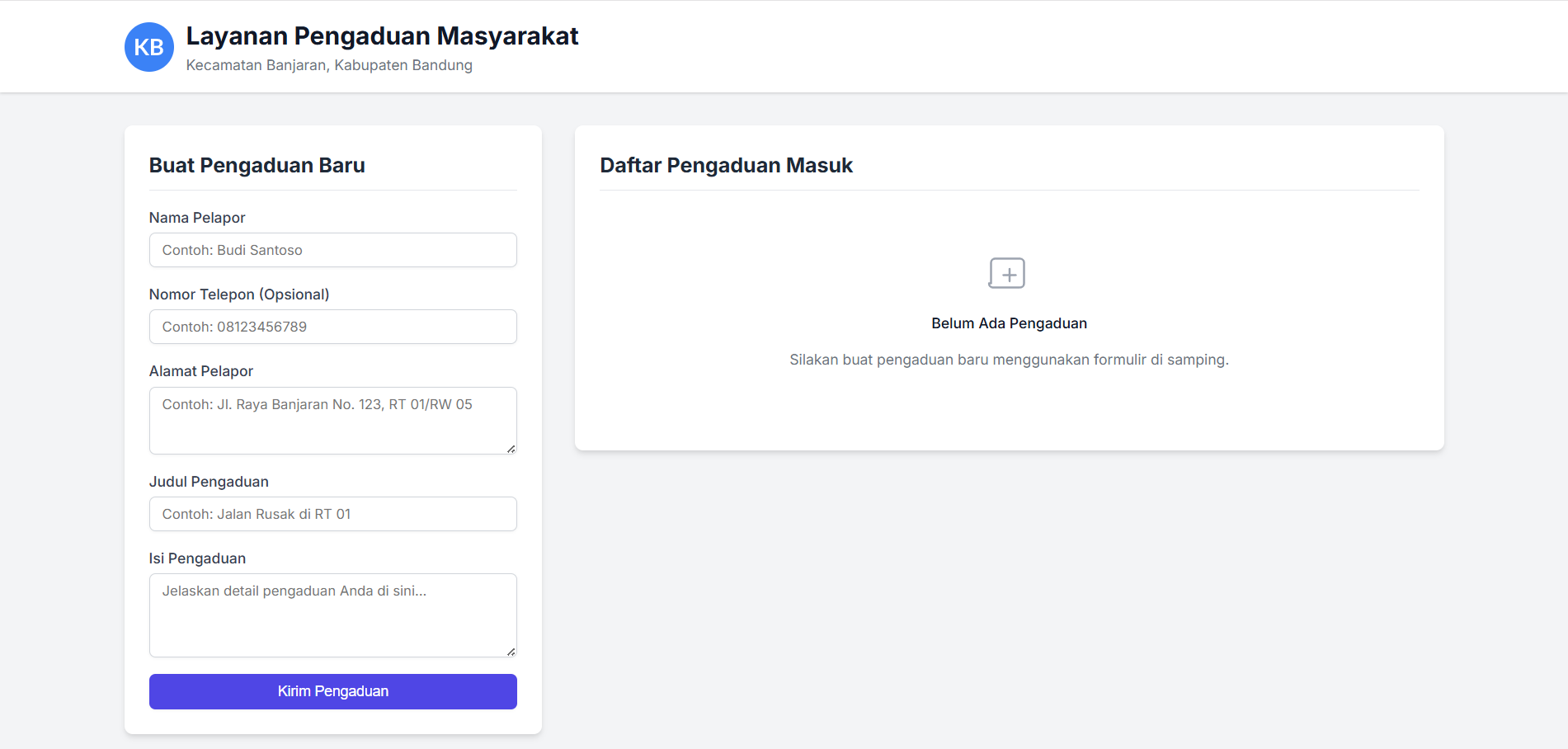Click the Alamat Pelapor textarea resize handle
Image resolution: width=1568 pixels, height=749 pixels.
(511, 450)
